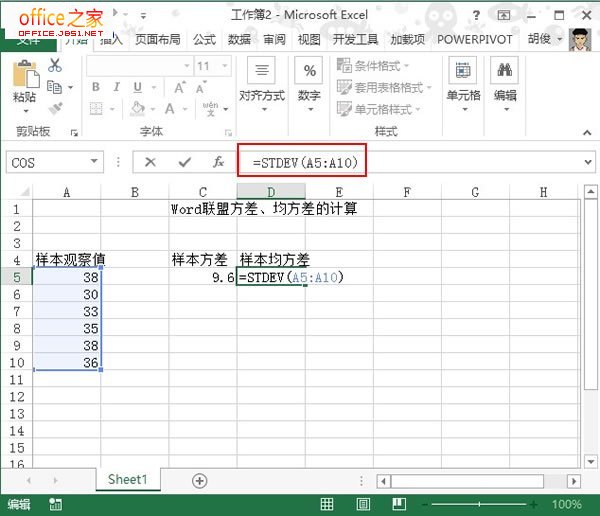Expand the formula bar
The height and width of the screenshot is (516, 600).
pos(588,162)
